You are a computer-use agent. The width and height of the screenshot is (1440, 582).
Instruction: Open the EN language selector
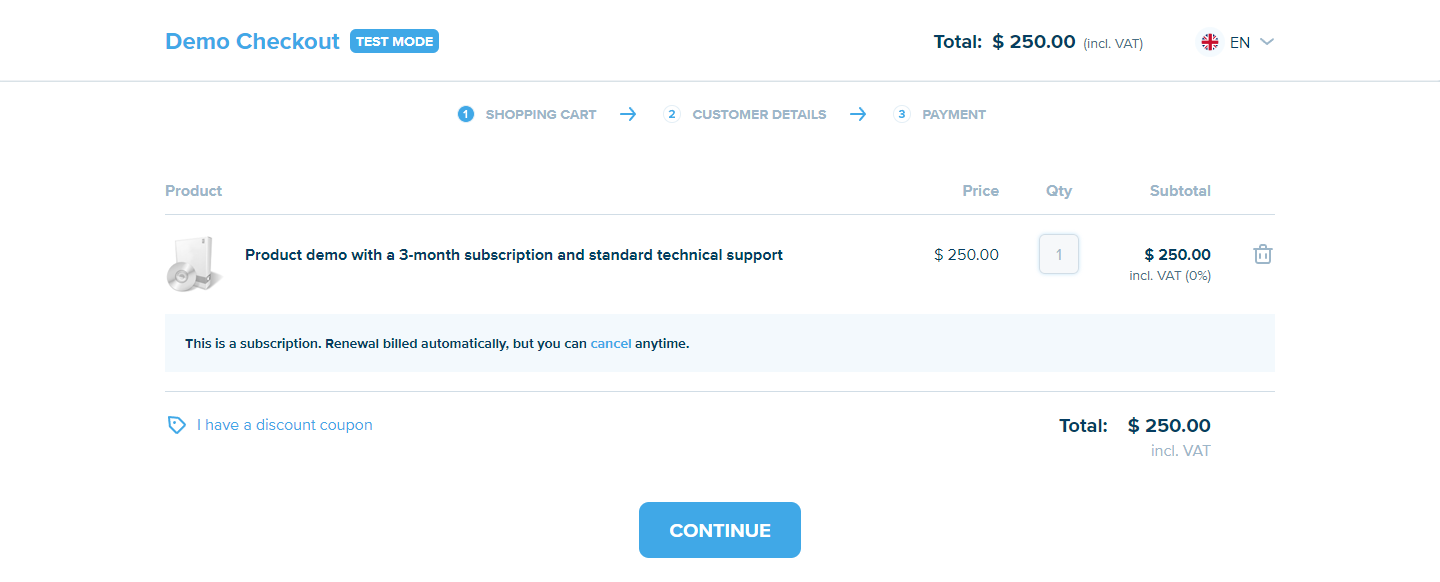[x=1240, y=42]
